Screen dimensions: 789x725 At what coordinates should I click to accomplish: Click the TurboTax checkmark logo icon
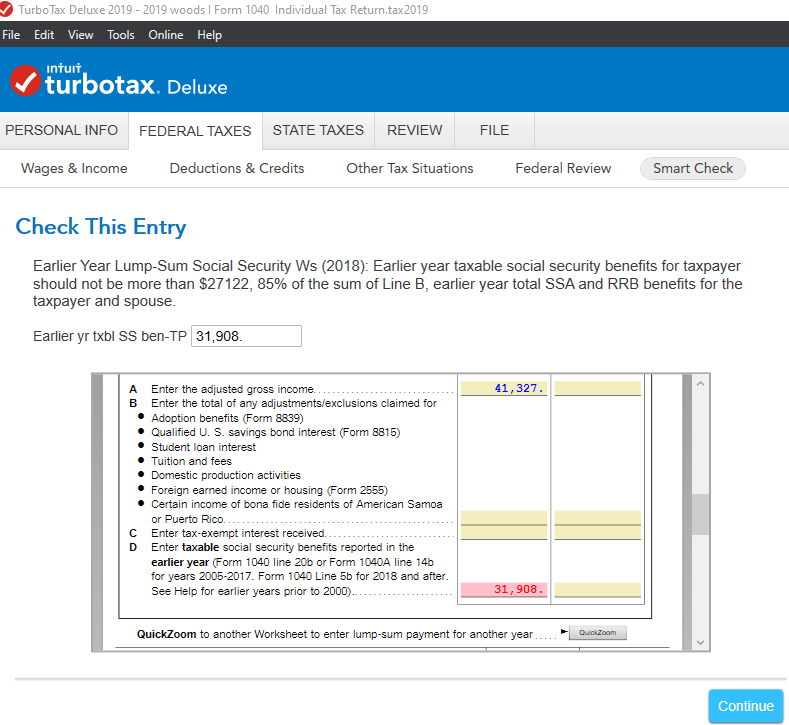click(x=25, y=80)
